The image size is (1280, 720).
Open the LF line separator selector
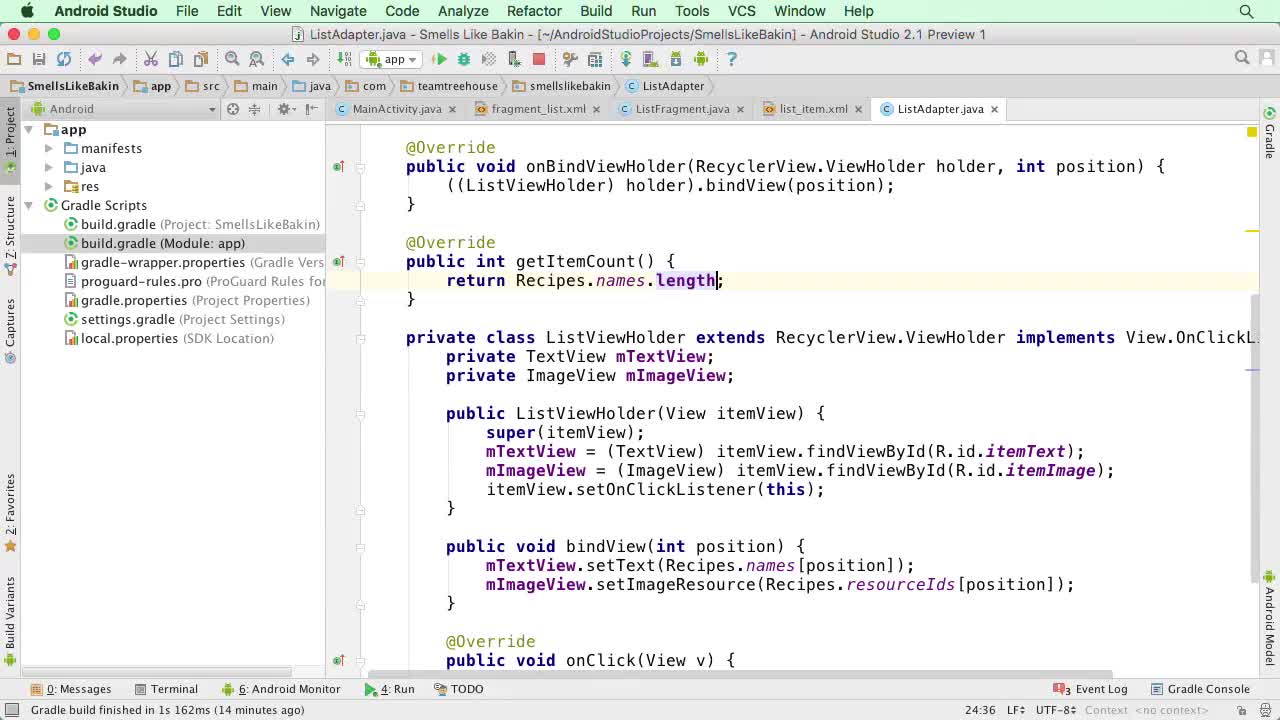pyautogui.click(x=1015, y=710)
